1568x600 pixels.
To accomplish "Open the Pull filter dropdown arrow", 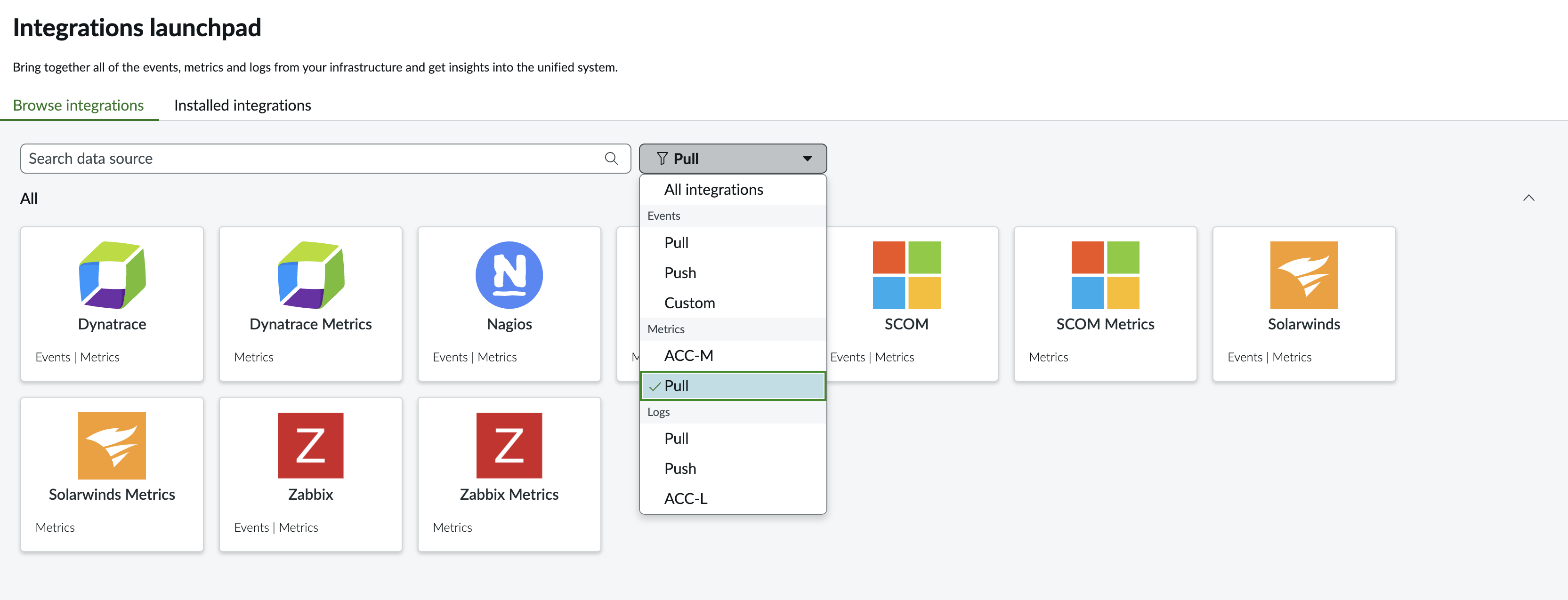I will pyautogui.click(x=807, y=159).
